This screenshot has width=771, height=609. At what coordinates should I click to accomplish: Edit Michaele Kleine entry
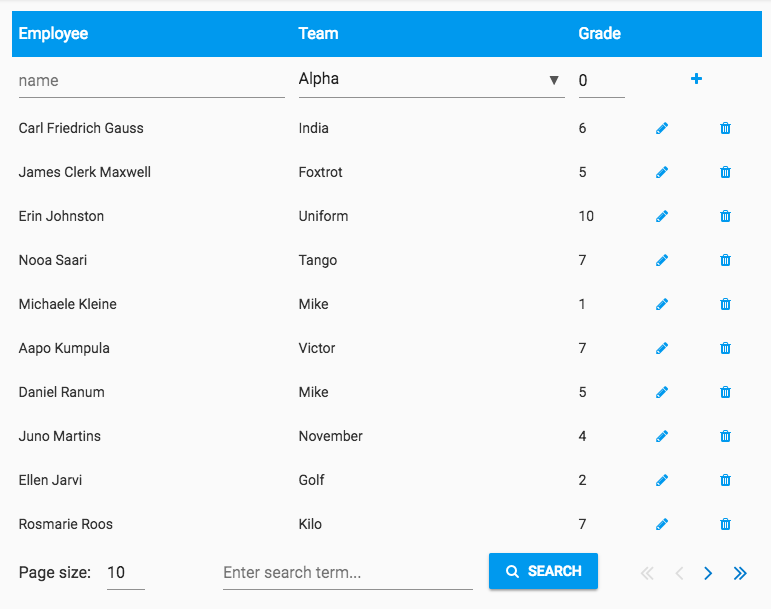click(x=661, y=304)
